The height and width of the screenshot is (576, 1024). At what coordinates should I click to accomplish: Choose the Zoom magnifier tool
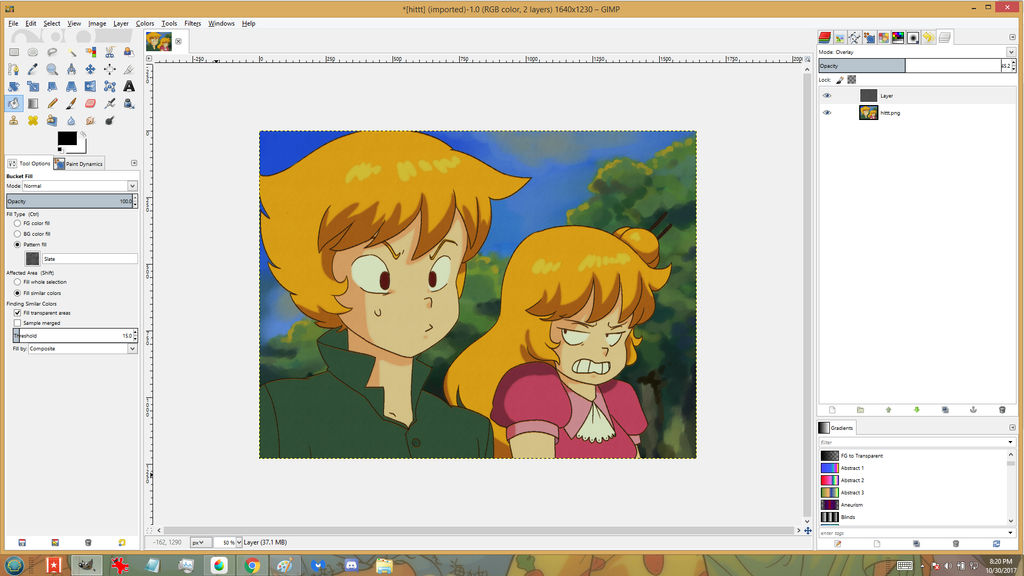[x=51, y=69]
